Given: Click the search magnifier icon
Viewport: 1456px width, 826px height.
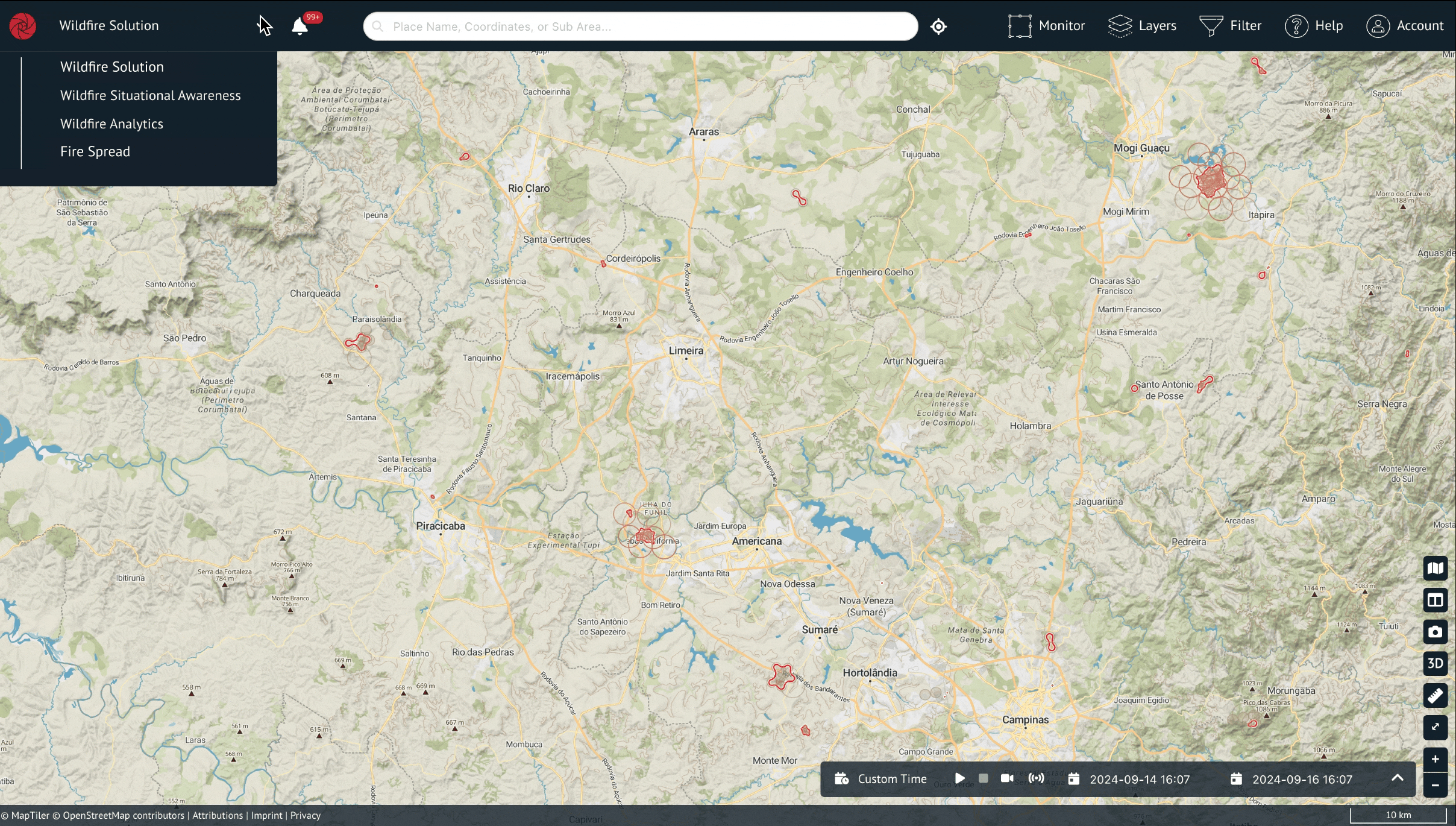Looking at the screenshot, I should click(x=378, y=27).
